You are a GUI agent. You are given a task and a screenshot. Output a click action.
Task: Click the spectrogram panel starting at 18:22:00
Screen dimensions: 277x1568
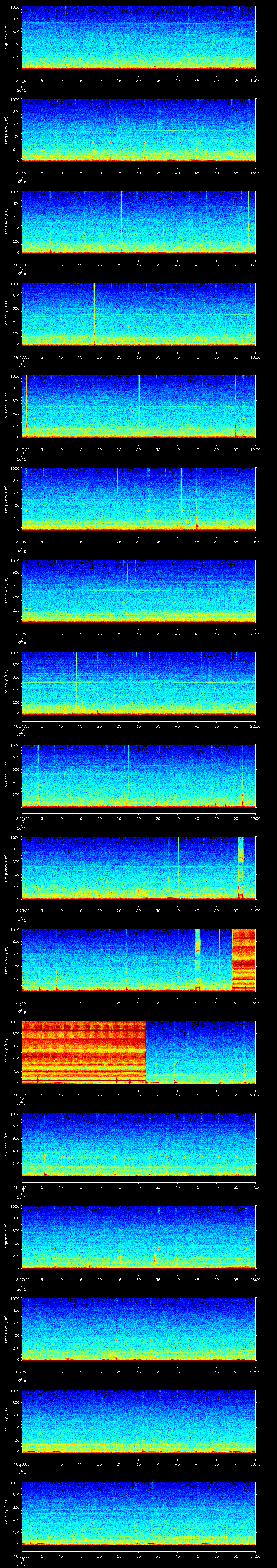coord(139,776)
